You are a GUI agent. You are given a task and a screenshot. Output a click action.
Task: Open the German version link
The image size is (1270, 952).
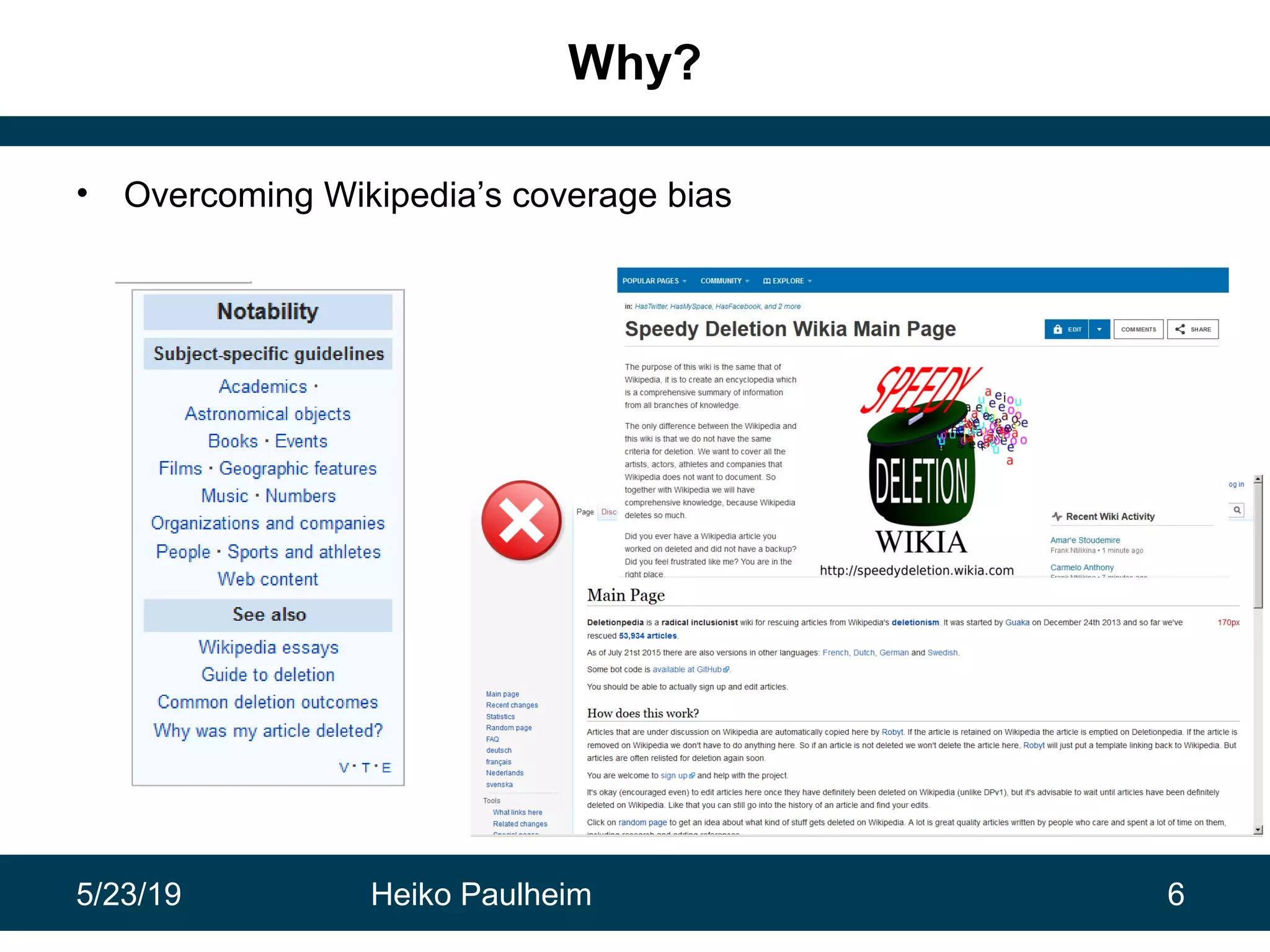click(894, 653)
